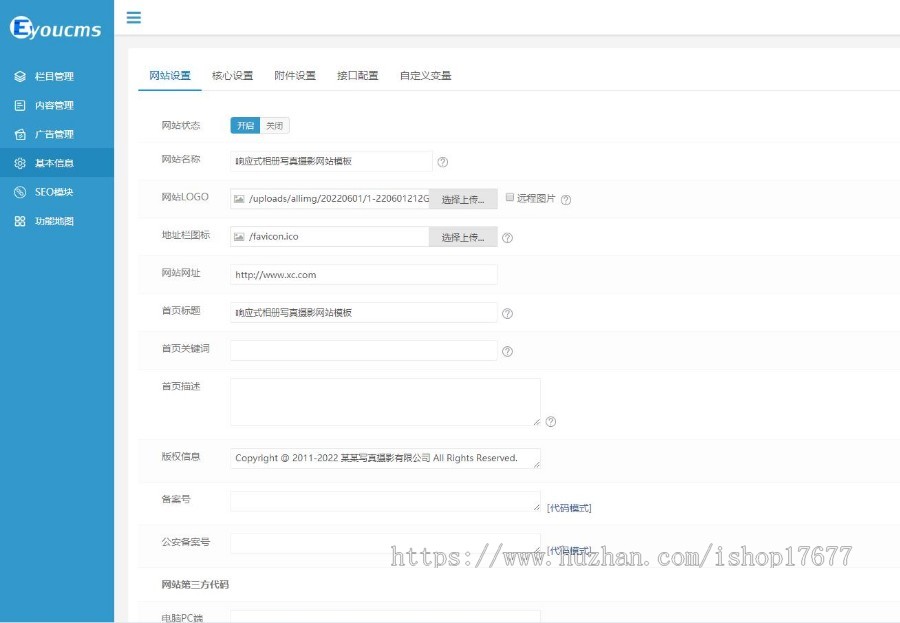The height and width of the screenshot is (623, 900).
Task: Click 选择上传 button for 地址栏图标
Action: (x=463, y=237)
